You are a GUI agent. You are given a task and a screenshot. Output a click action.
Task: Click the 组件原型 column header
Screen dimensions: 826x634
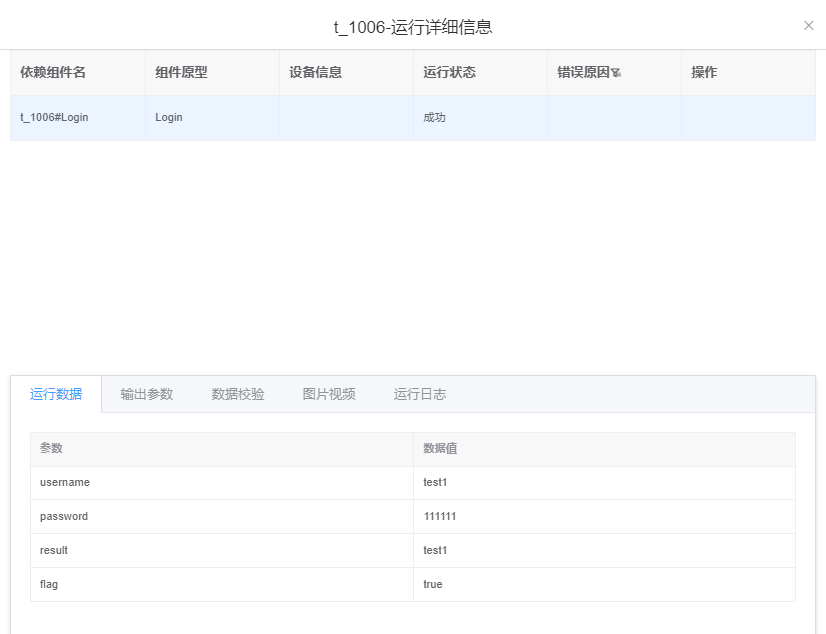tap(181, 72)
